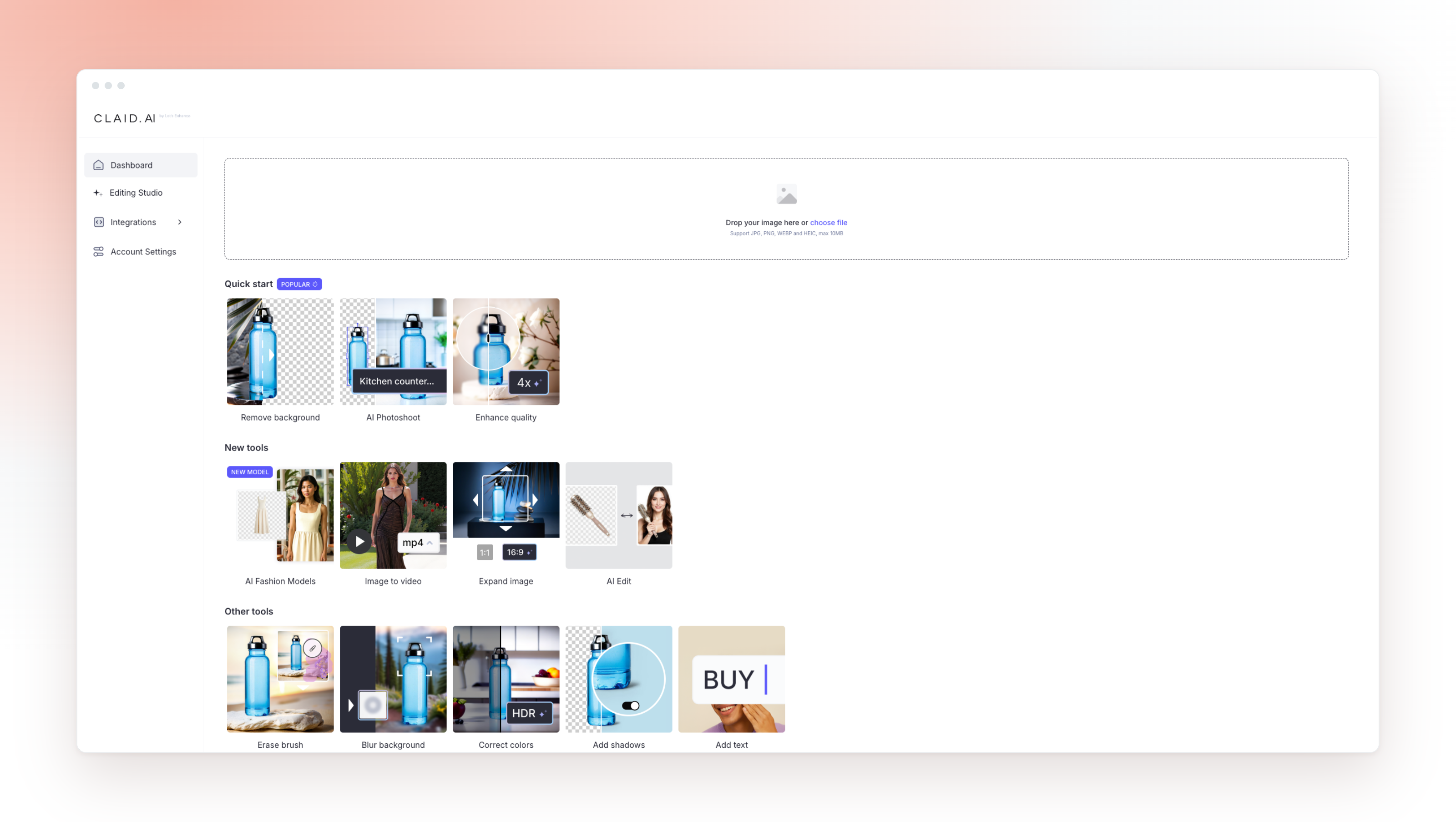Click the swap arrows icon in AI Edit
The image size is (1456, 822).
[626, 515]
